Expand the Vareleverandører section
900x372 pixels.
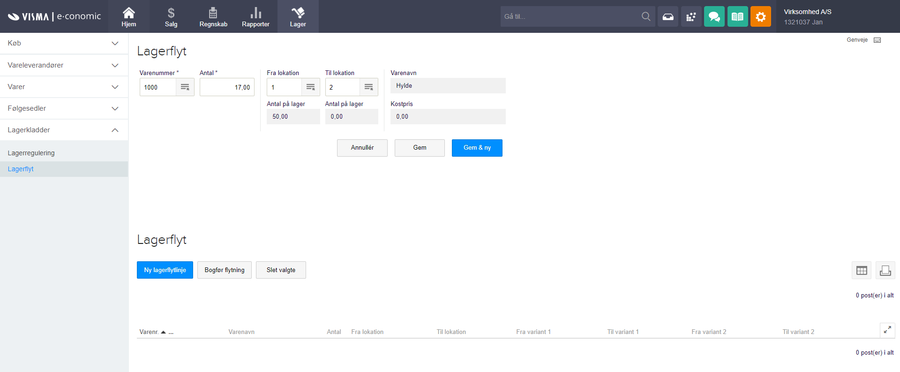tap(64, 65)
